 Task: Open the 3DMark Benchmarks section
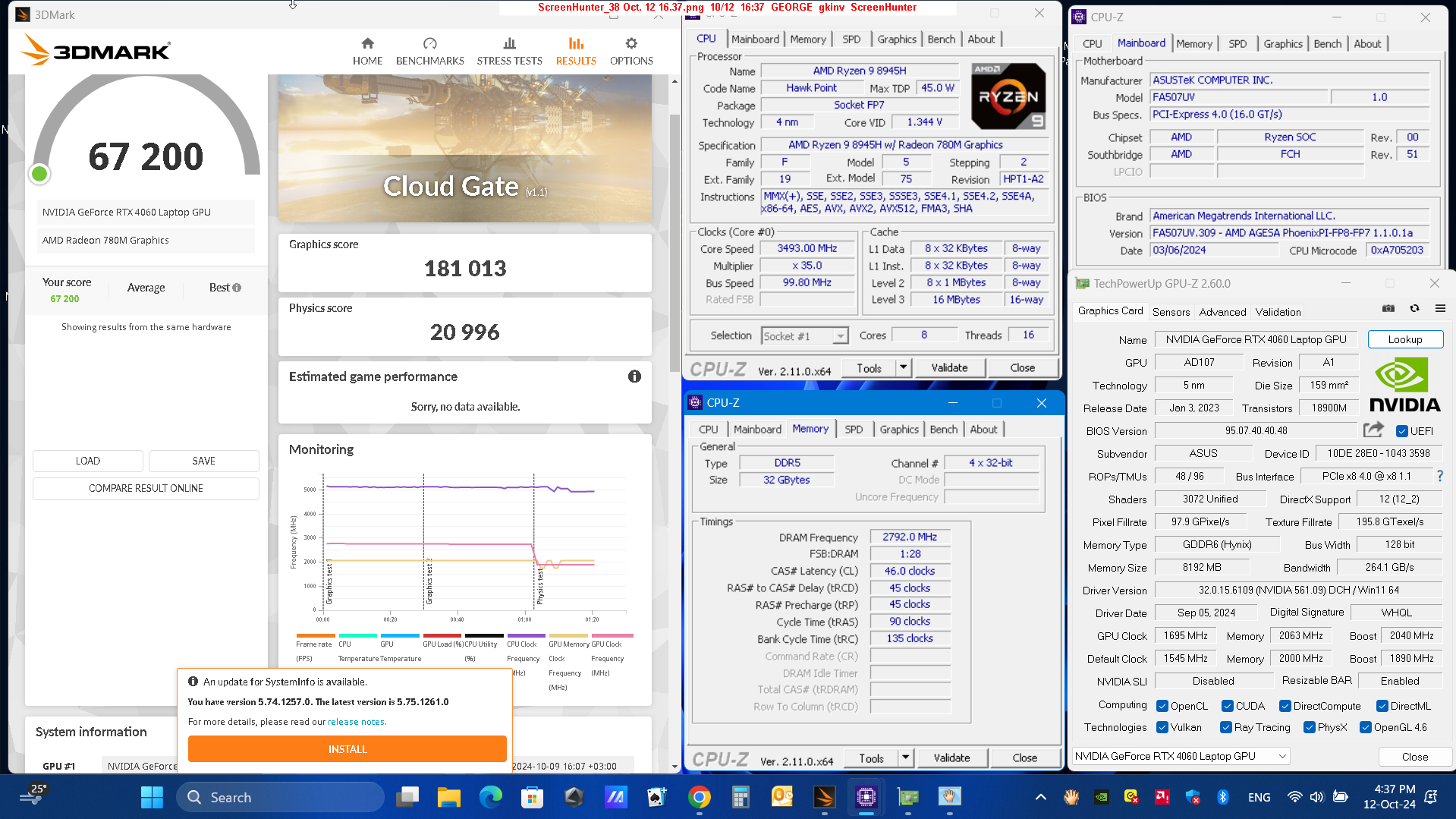coord(429,51)
